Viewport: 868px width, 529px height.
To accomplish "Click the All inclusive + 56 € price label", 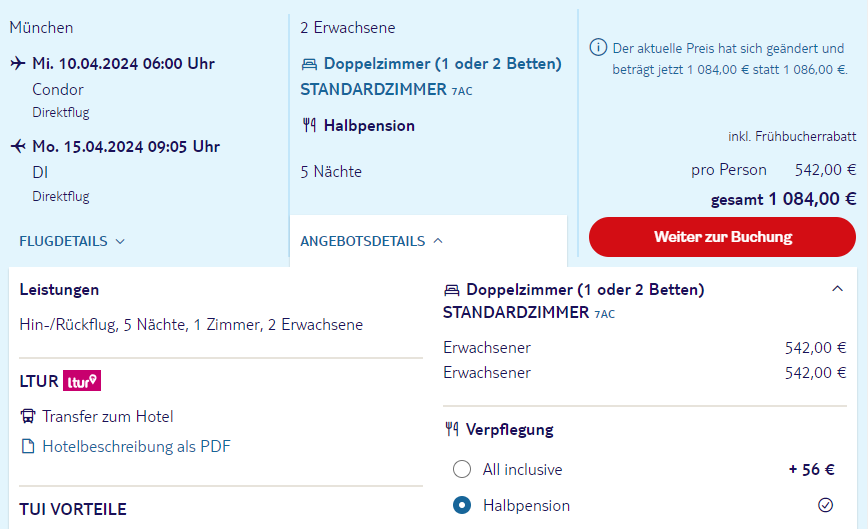I will tap(812, 470).
